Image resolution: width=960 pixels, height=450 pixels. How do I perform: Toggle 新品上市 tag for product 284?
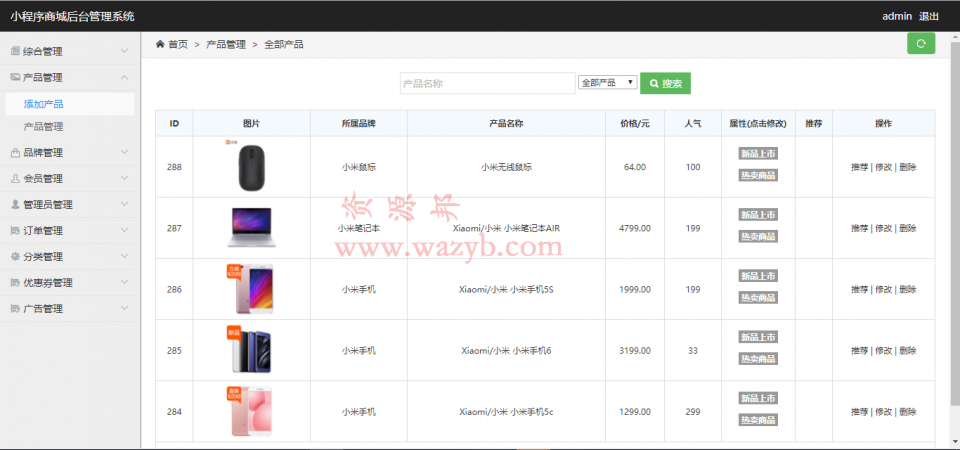coord(758,398)
